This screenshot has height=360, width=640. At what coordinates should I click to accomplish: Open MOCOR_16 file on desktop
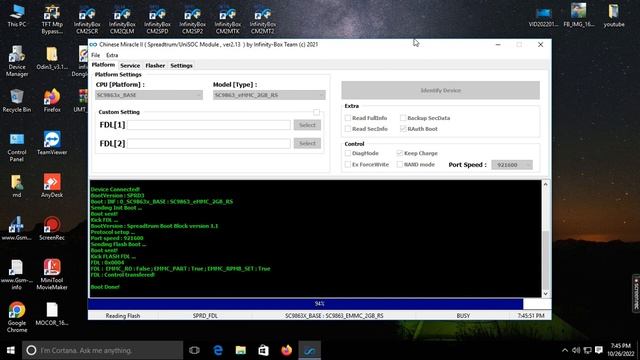[x=52, y=313]
